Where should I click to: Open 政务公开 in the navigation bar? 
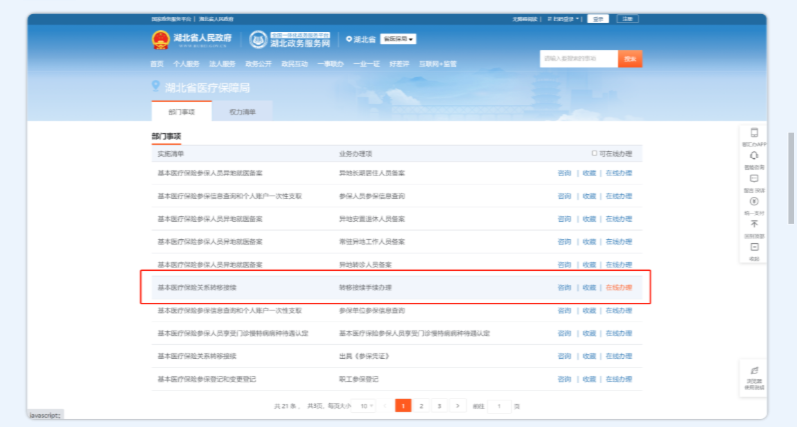click(x=258, y=64)
